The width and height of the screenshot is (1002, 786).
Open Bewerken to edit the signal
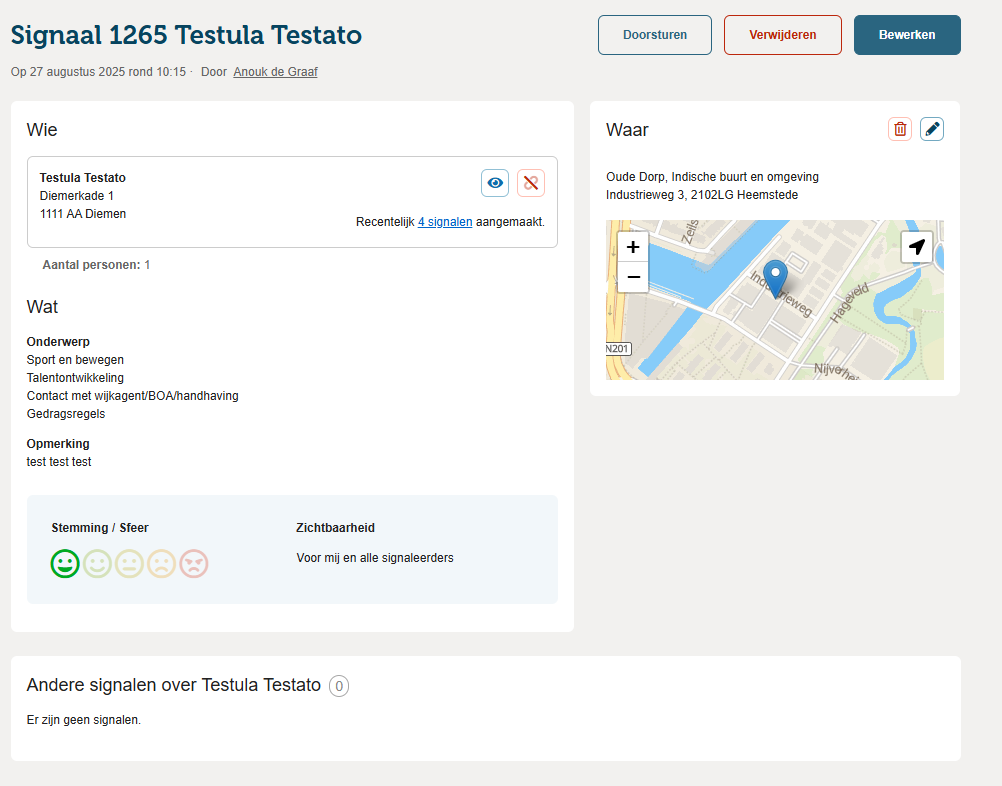907,35
